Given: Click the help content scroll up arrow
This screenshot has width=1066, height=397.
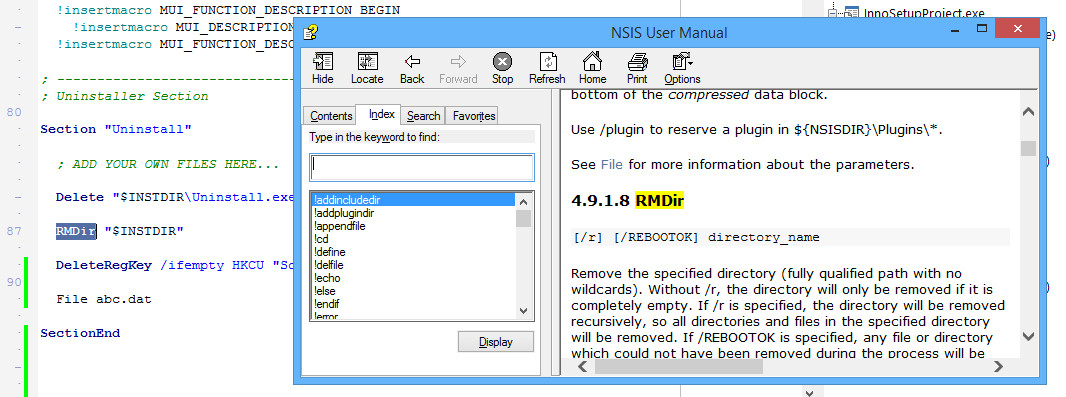Looking at the screenshot, I should click(1028, 111).
